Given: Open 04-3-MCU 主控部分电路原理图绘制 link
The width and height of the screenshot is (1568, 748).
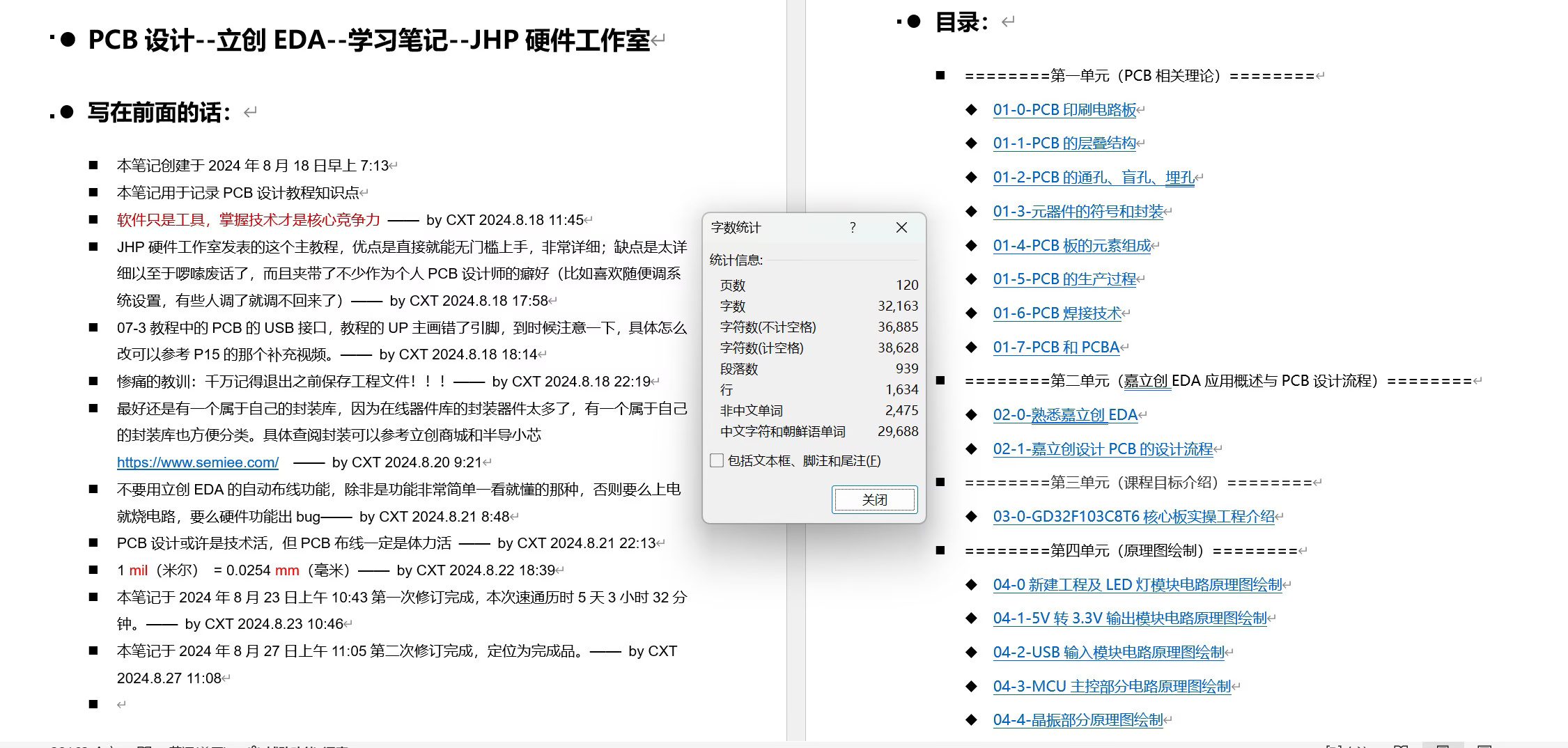Looking at the screenshot, I should point(1112,686).
